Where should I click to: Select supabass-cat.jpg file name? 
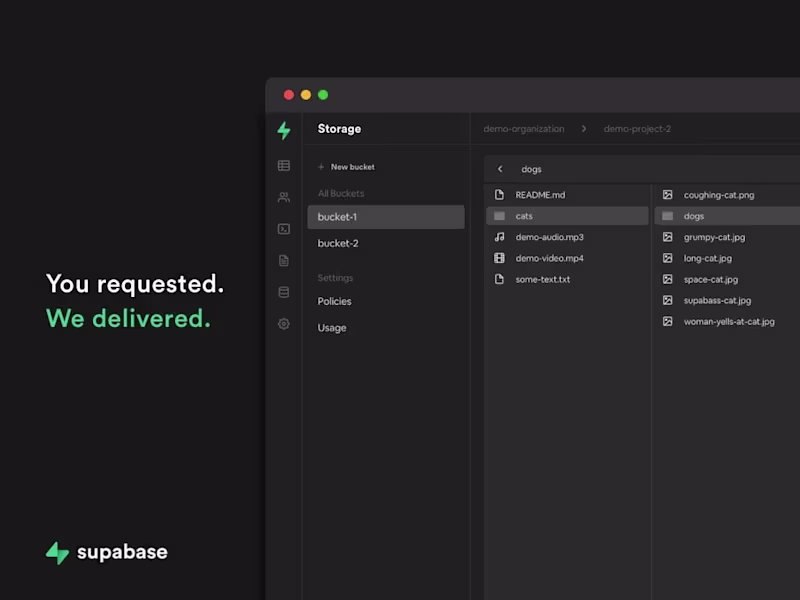tap(717, 301)
